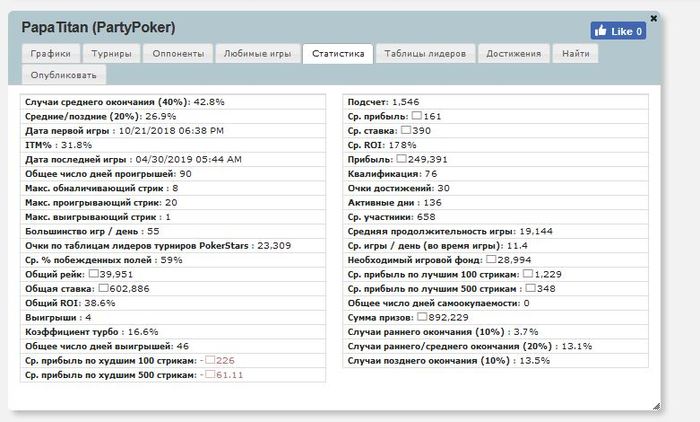The width and height of the screenshot is (700, 422).
Task: Click the Необходимый игровой фонд 28,994 value
Action: [508, 260]
